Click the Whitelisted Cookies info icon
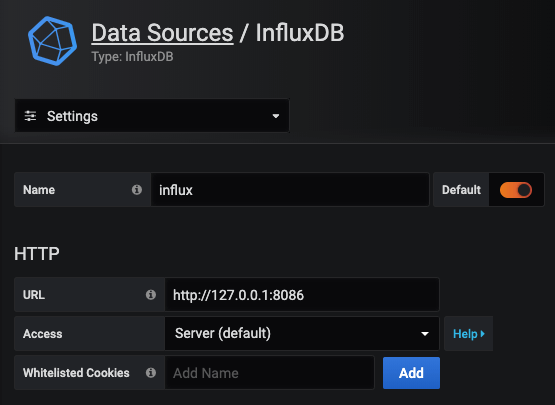The image size is (555, 405). (x=151, y=372)
